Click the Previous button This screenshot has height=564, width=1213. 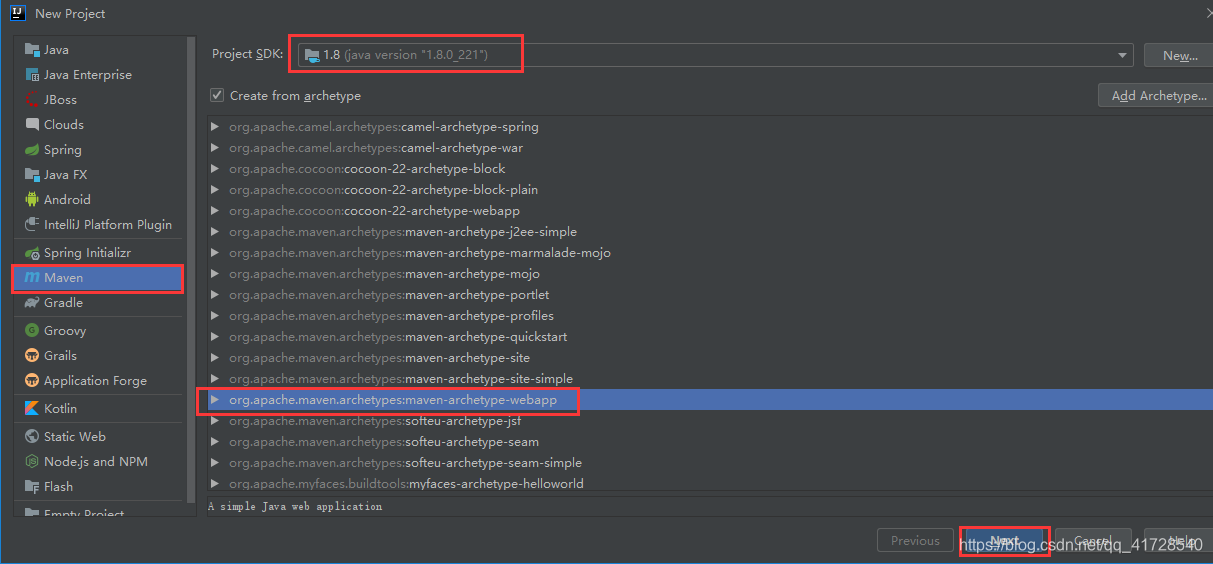pyautogui.click(x=915, y=540)
